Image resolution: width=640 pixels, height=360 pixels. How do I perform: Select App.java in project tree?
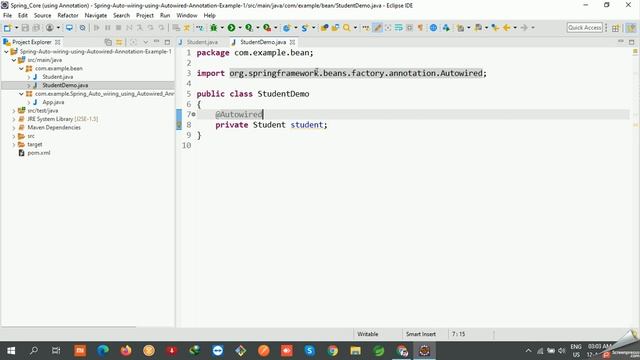click(x=53, y=102)
